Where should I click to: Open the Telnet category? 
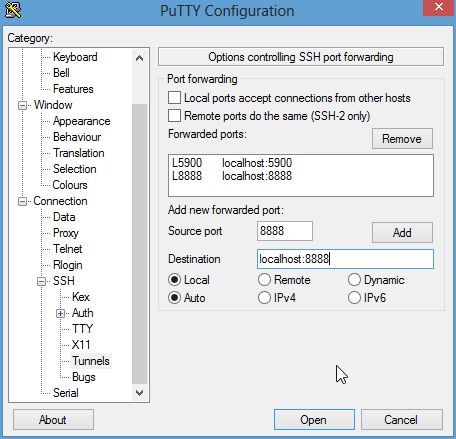(x=68, y=249)
